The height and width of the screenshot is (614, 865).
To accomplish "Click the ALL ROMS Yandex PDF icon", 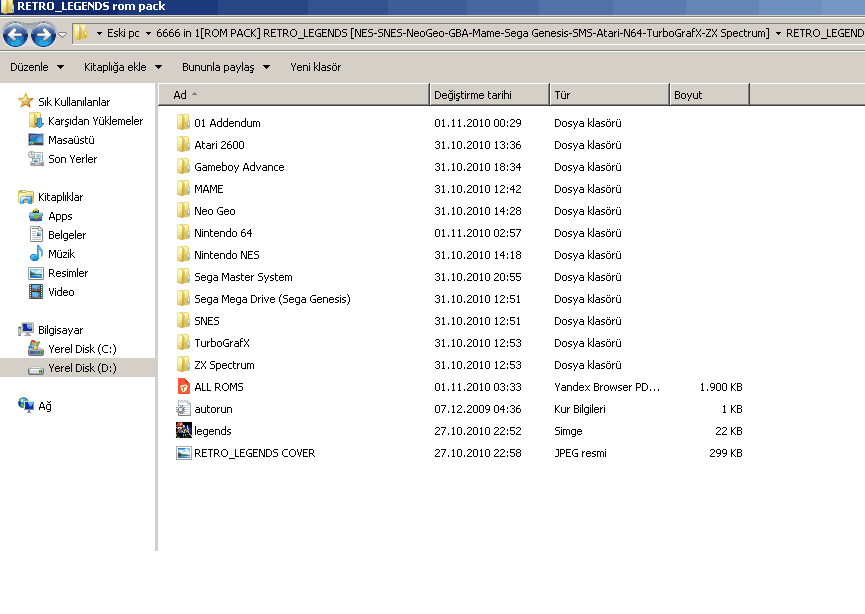I will click(x=183, y=387).
